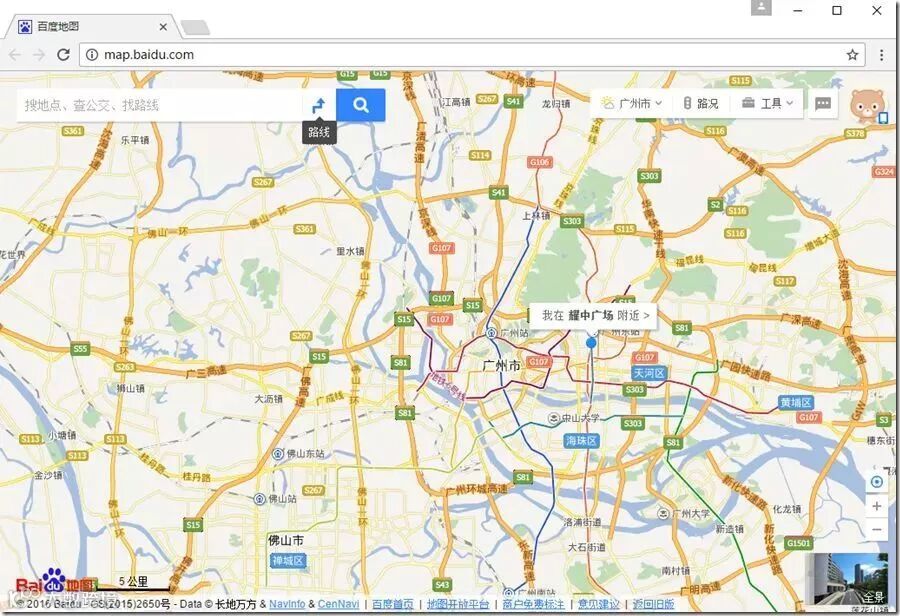Expand the 工具 tools dropdown

point(767,103)
